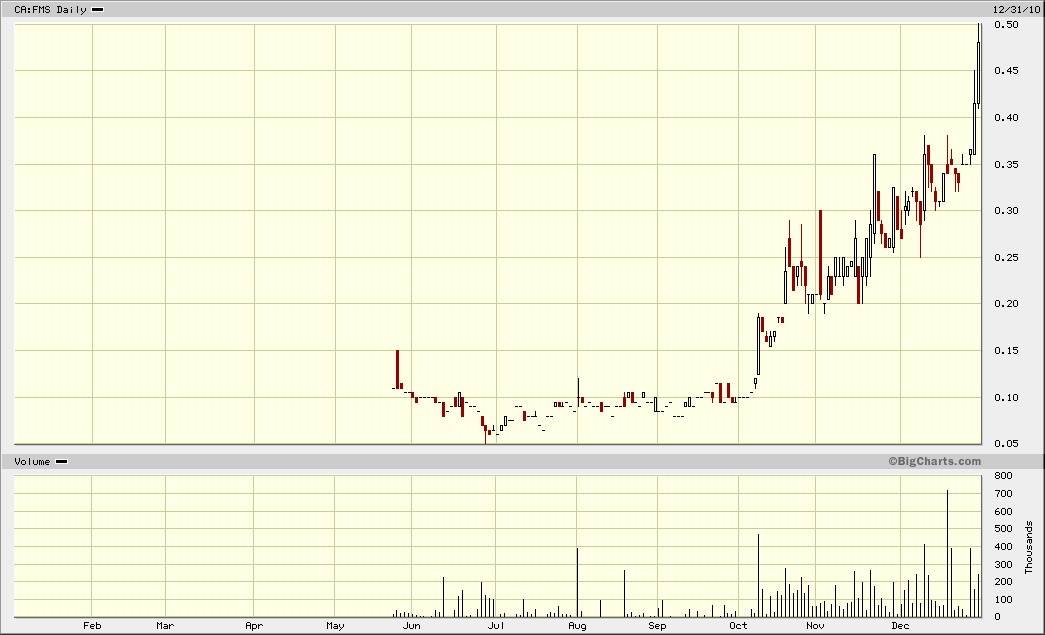The width and height of the screenshot is (1045, 635).
Task: Click the 0.05 price axis label
Action: coord(1006,444)
